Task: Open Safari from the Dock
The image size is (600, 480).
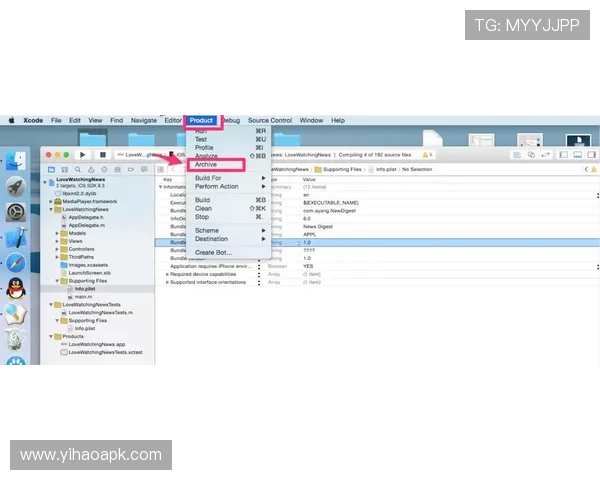Action: 15,263
